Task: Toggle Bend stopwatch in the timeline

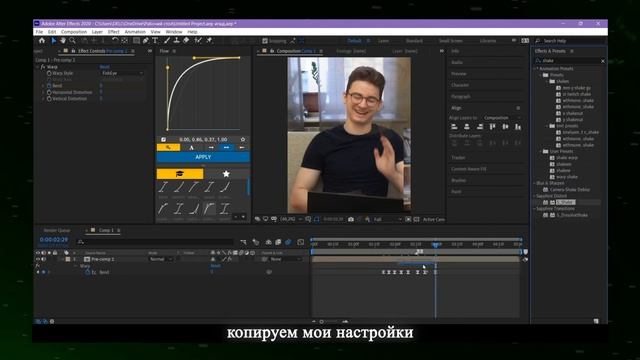Action: (x=87, y=272)
